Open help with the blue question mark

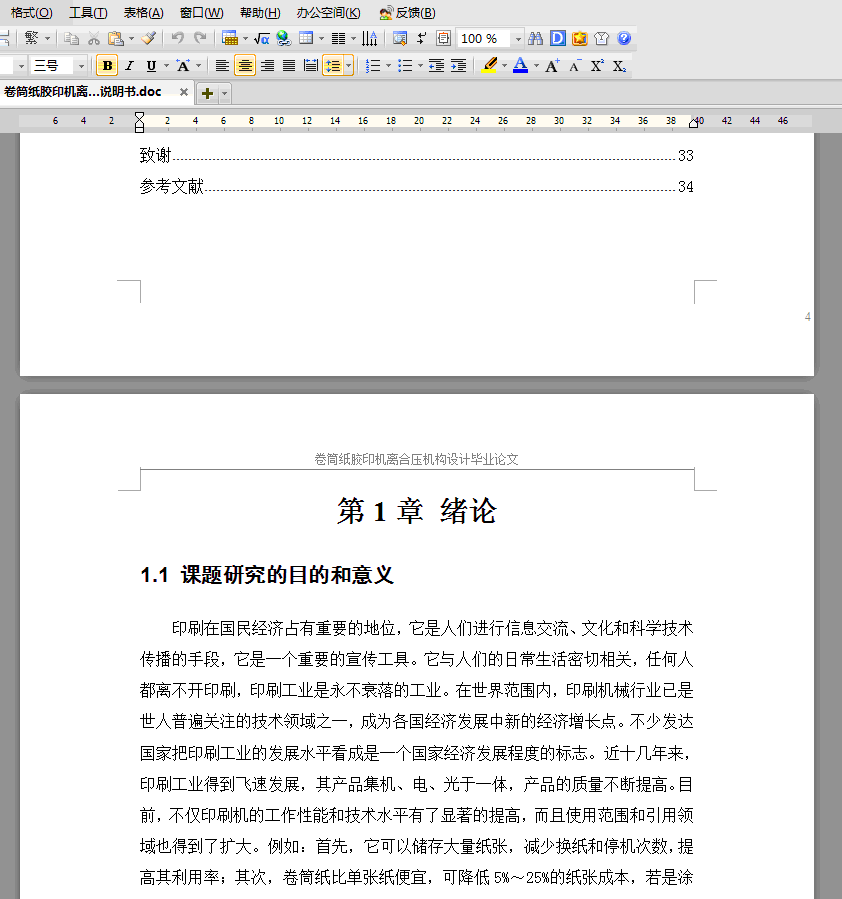(x=624, y=38)
